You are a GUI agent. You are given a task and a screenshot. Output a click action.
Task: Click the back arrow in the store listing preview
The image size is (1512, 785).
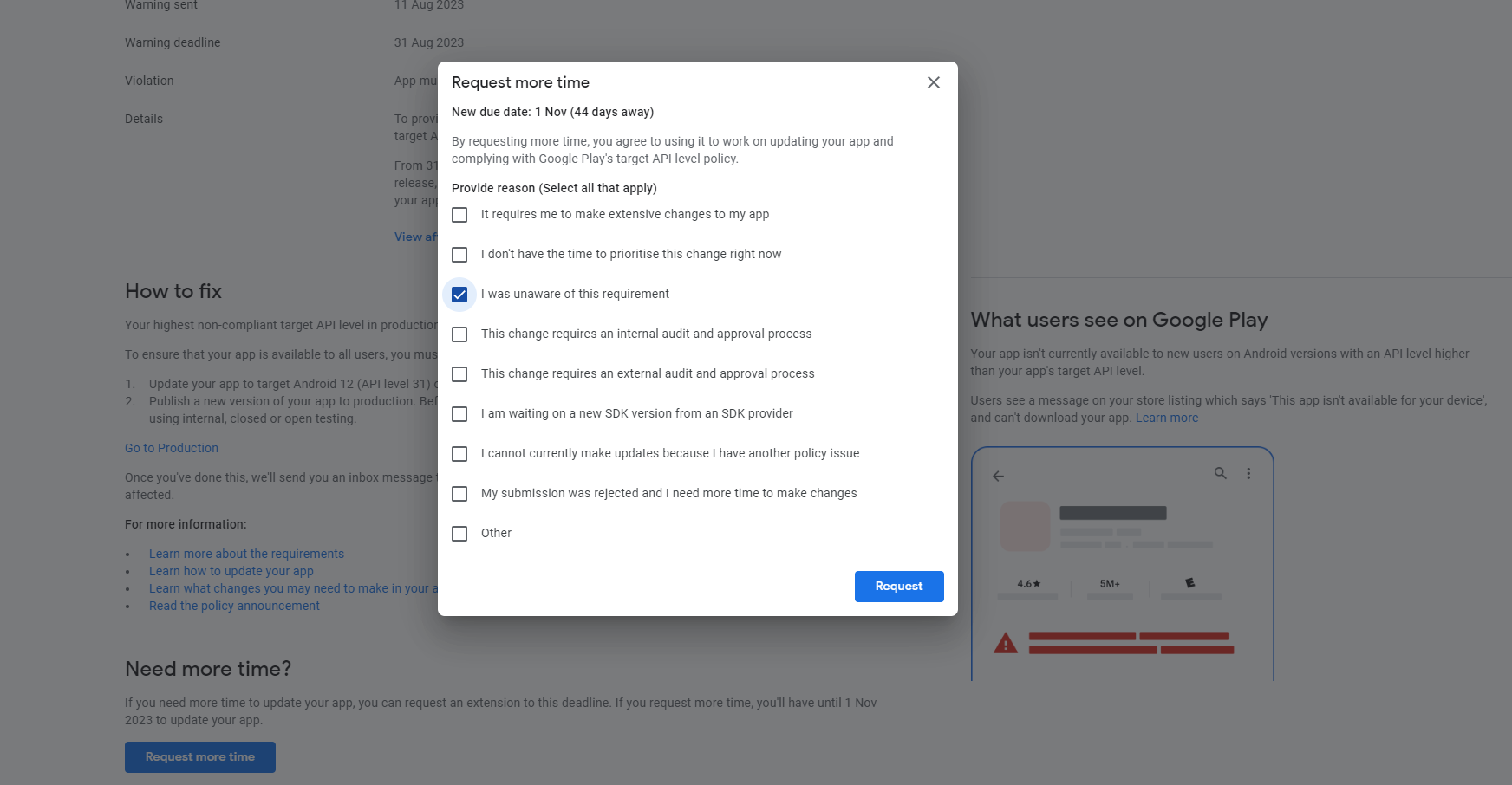[998, 476]
